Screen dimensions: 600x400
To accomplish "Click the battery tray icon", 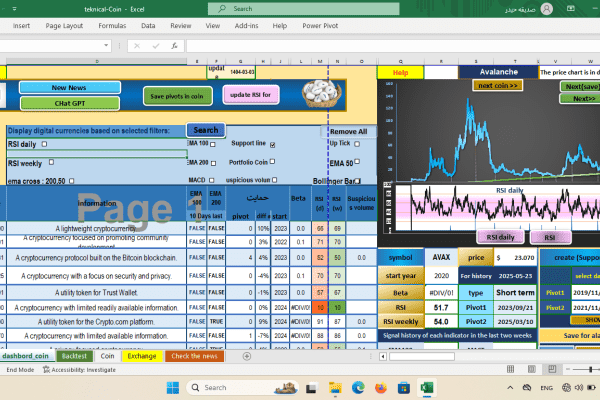I will click(x=592, y=388).
